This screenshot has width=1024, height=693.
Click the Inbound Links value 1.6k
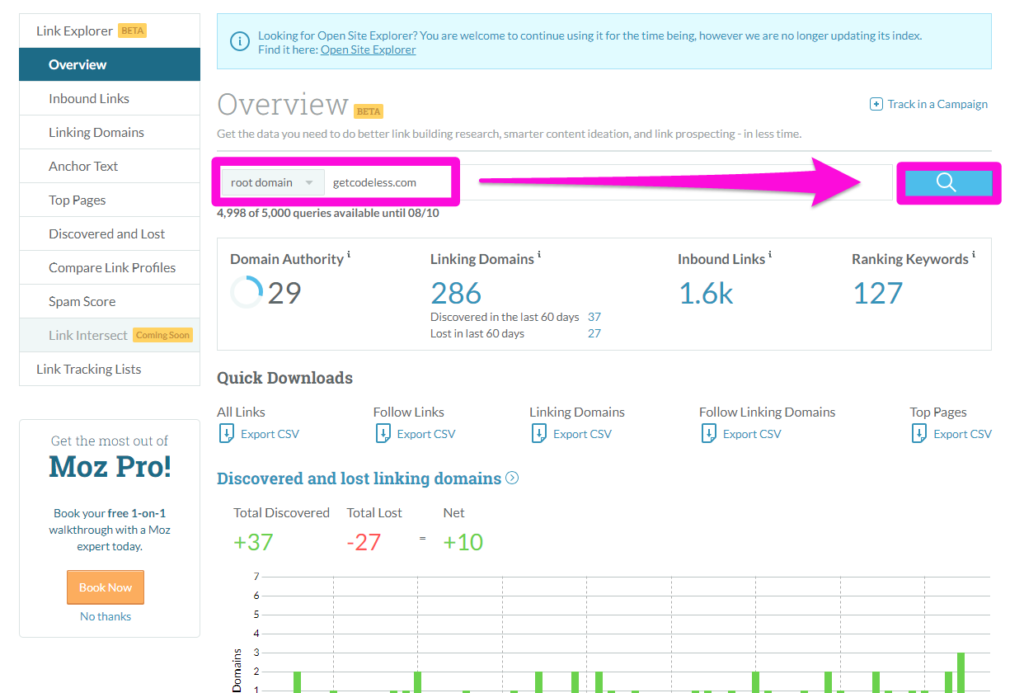coord(706,293)
